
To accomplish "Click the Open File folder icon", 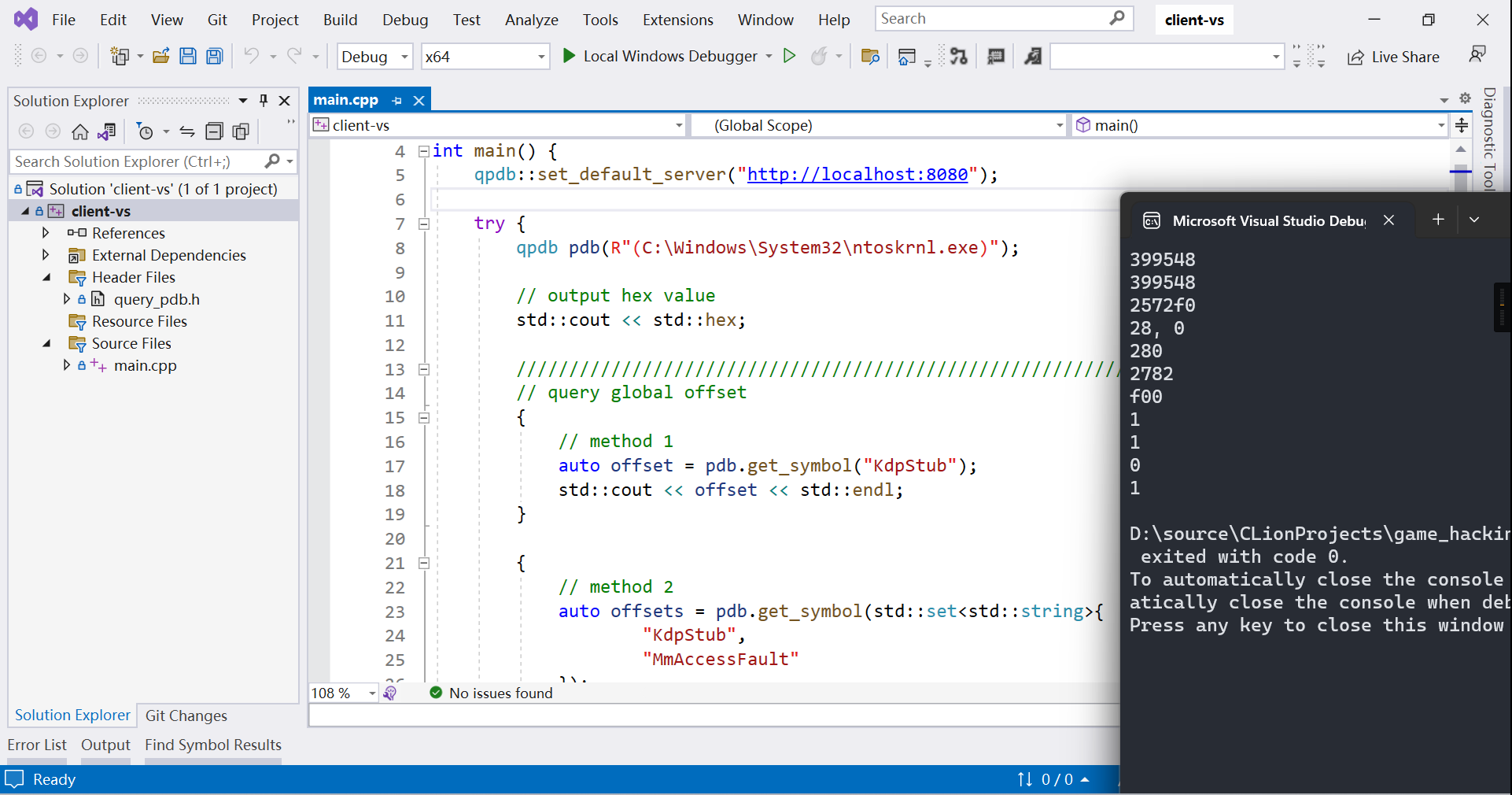I will (161, 56).
